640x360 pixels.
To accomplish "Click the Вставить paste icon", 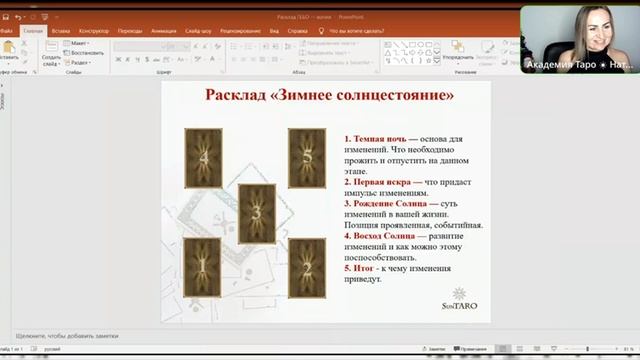I will 9,47.
